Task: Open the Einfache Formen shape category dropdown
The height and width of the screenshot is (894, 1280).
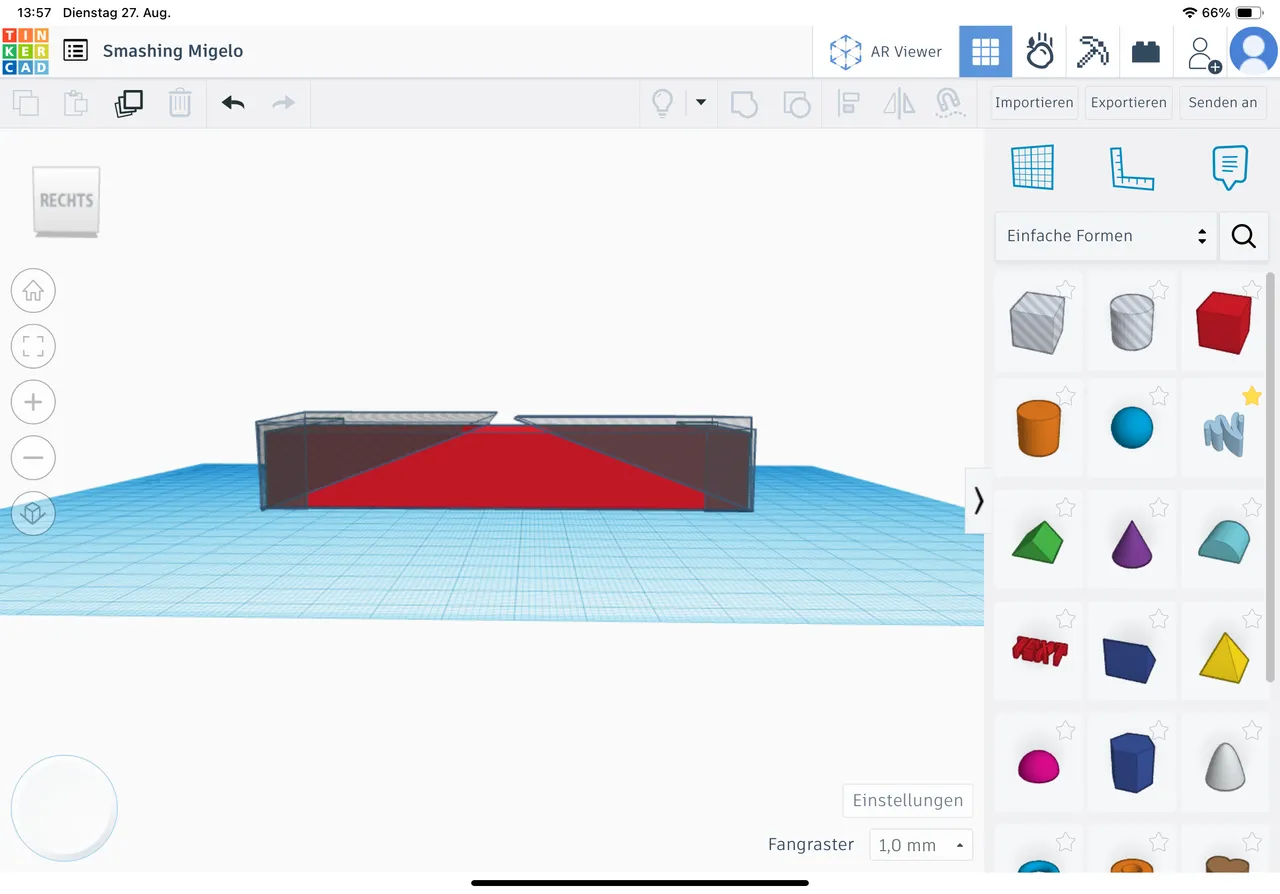Action: (1106, 236)
